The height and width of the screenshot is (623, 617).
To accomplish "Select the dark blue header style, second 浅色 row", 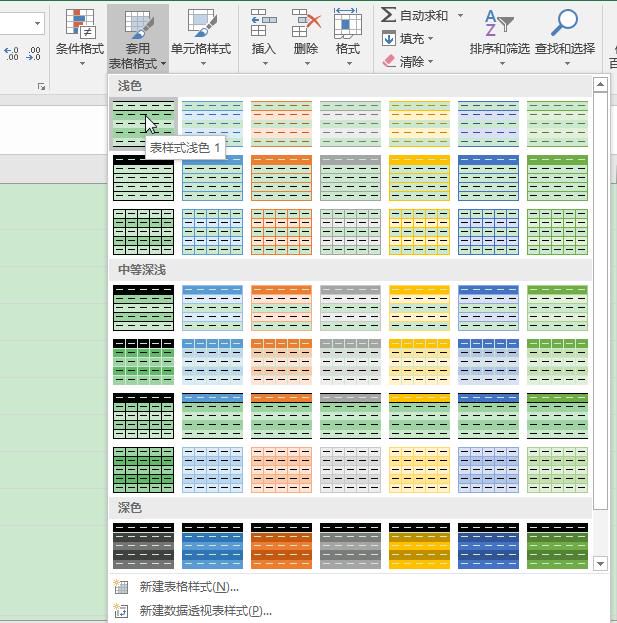I will point(488,178).
